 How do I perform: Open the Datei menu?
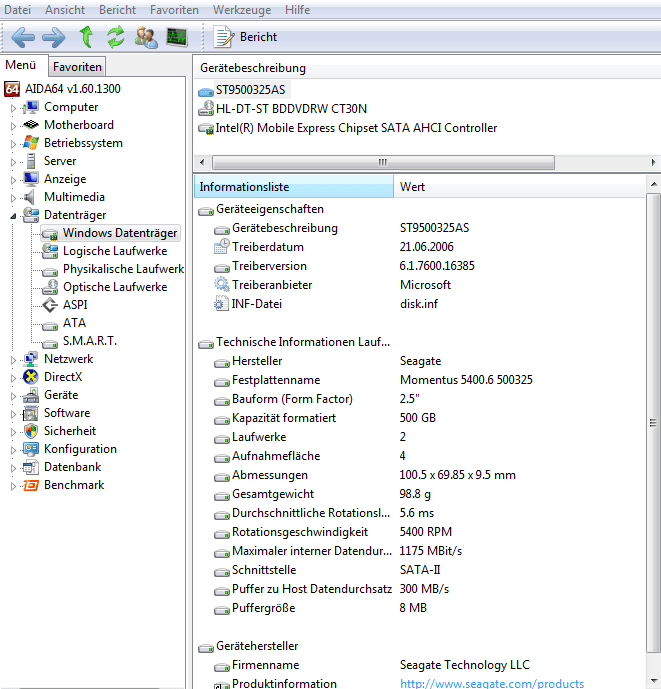[x=18, y=10]
